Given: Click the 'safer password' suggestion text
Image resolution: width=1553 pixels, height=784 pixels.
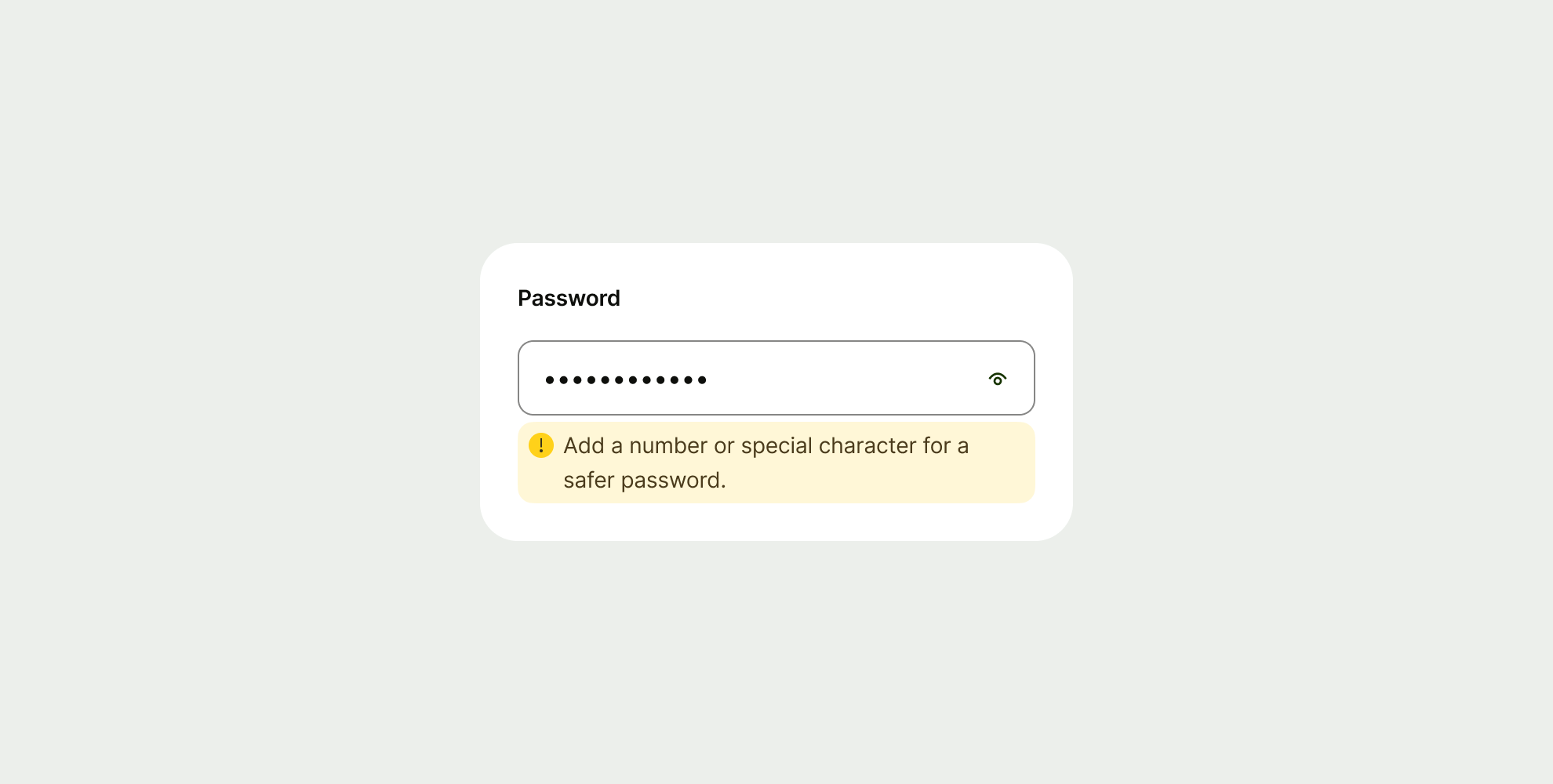Looking at the screenshot, I should 645,479.
